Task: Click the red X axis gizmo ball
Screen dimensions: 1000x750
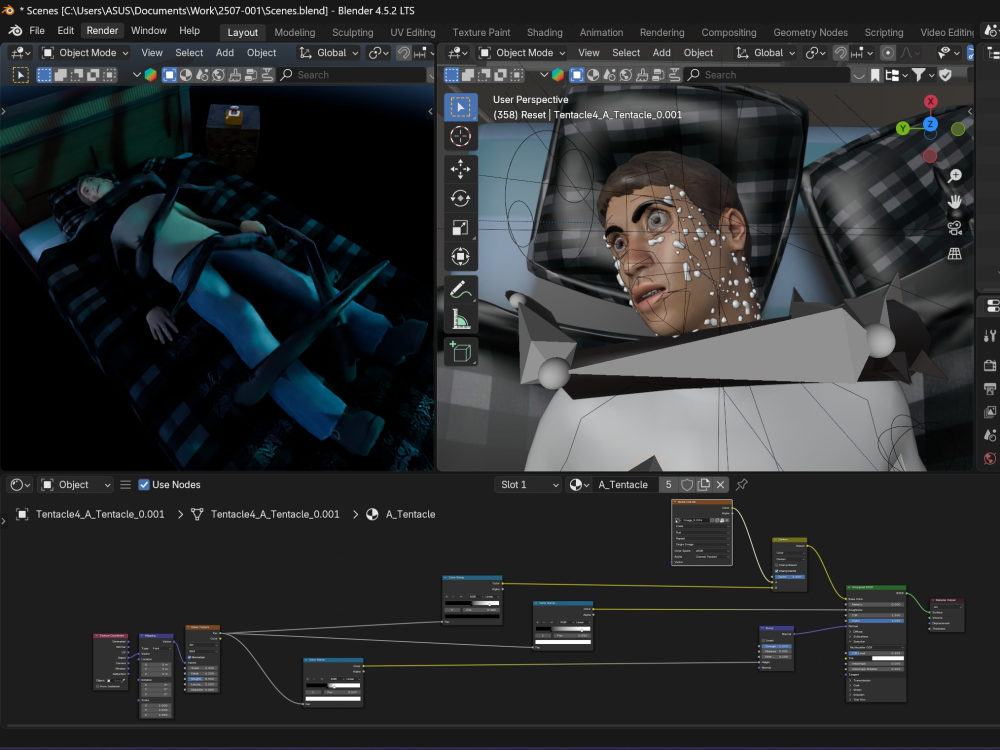Action: pyautogui.click(x=930, y=101)
